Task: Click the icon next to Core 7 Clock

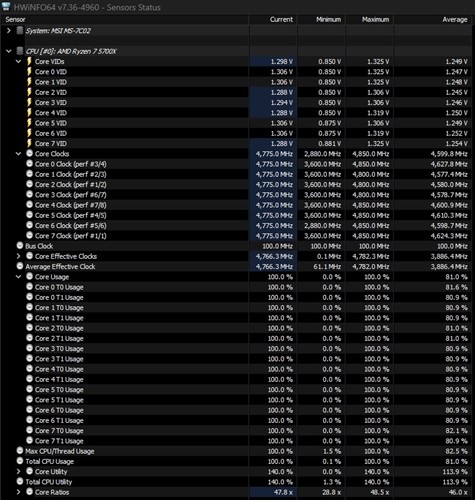Action: pos(29,235)
